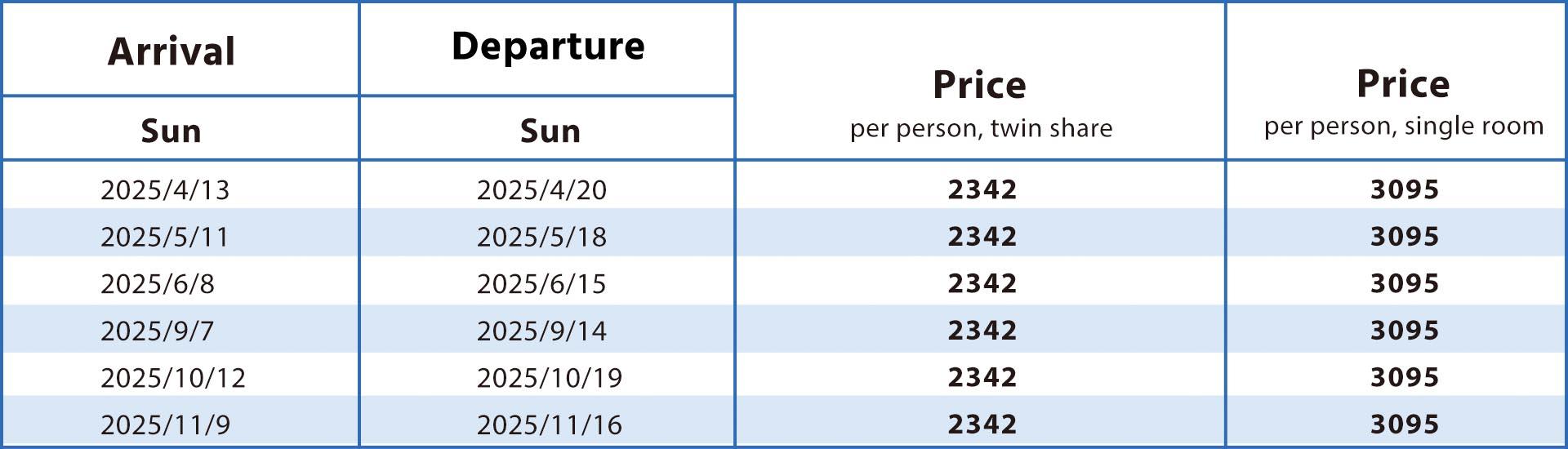1568x449 pixels.
Task: Select arrival date 2025/5/11
Action: [x=165, y=237]
